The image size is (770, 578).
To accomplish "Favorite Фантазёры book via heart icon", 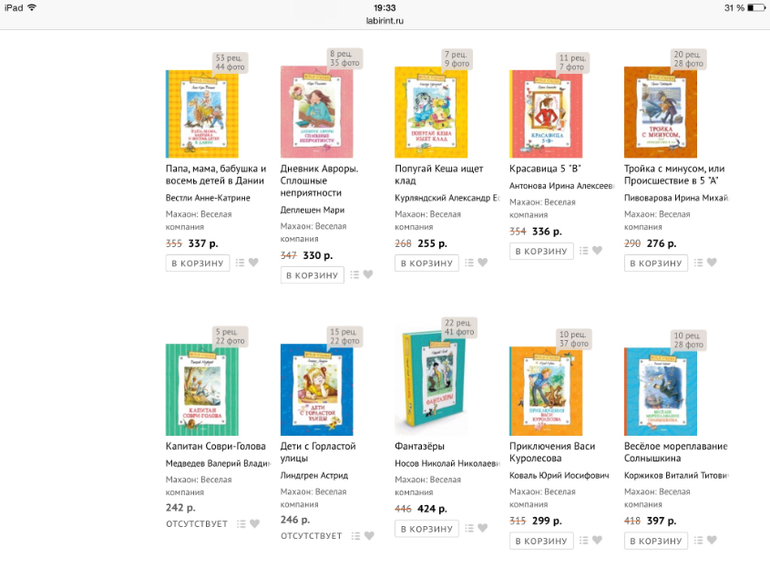I will pos(483,528).
